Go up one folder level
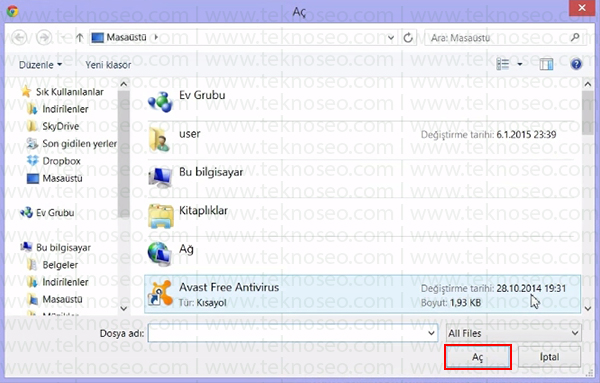 pyautogui.click(x=79, y=37)
